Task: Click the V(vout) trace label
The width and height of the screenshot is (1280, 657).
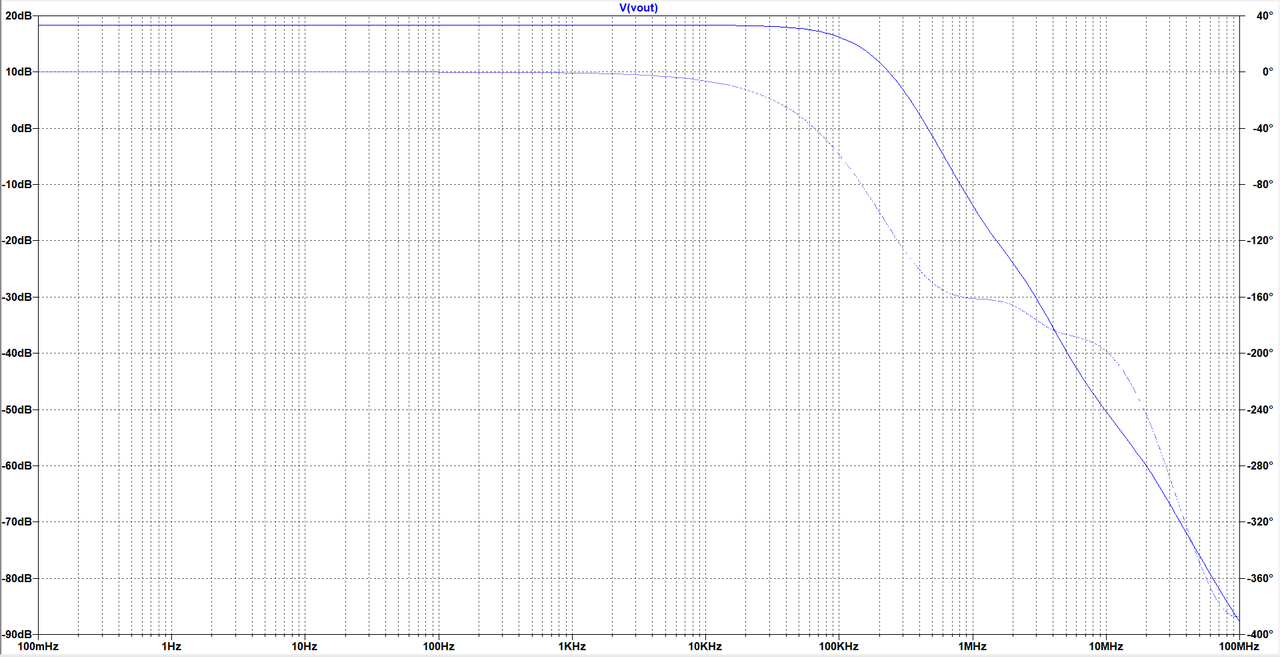Action: (x=639, y=7)
